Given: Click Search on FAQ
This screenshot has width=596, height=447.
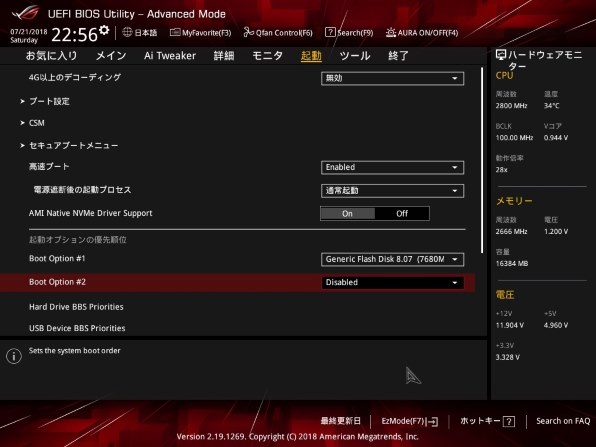Looking at the screenshot, I should tap(563, 421).
